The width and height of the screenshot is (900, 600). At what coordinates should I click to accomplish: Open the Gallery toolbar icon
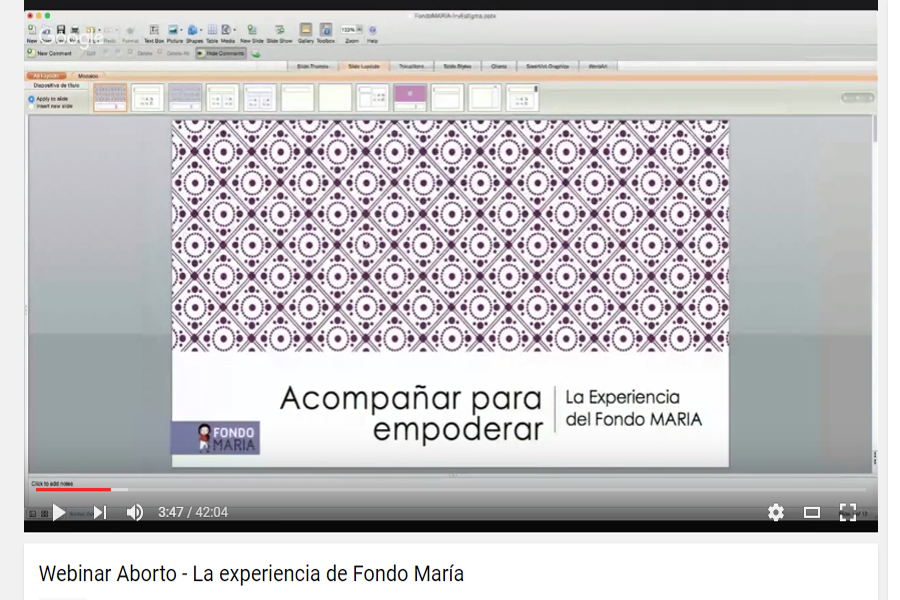coord(305,31)
